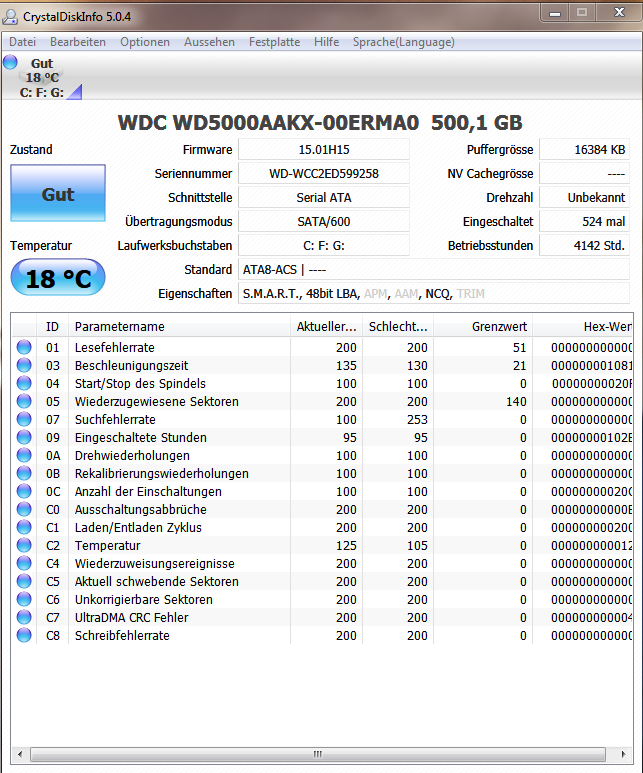Click status orb of Wiederzuweisungsereignisse row
The image size is (643, 773).
24,563
